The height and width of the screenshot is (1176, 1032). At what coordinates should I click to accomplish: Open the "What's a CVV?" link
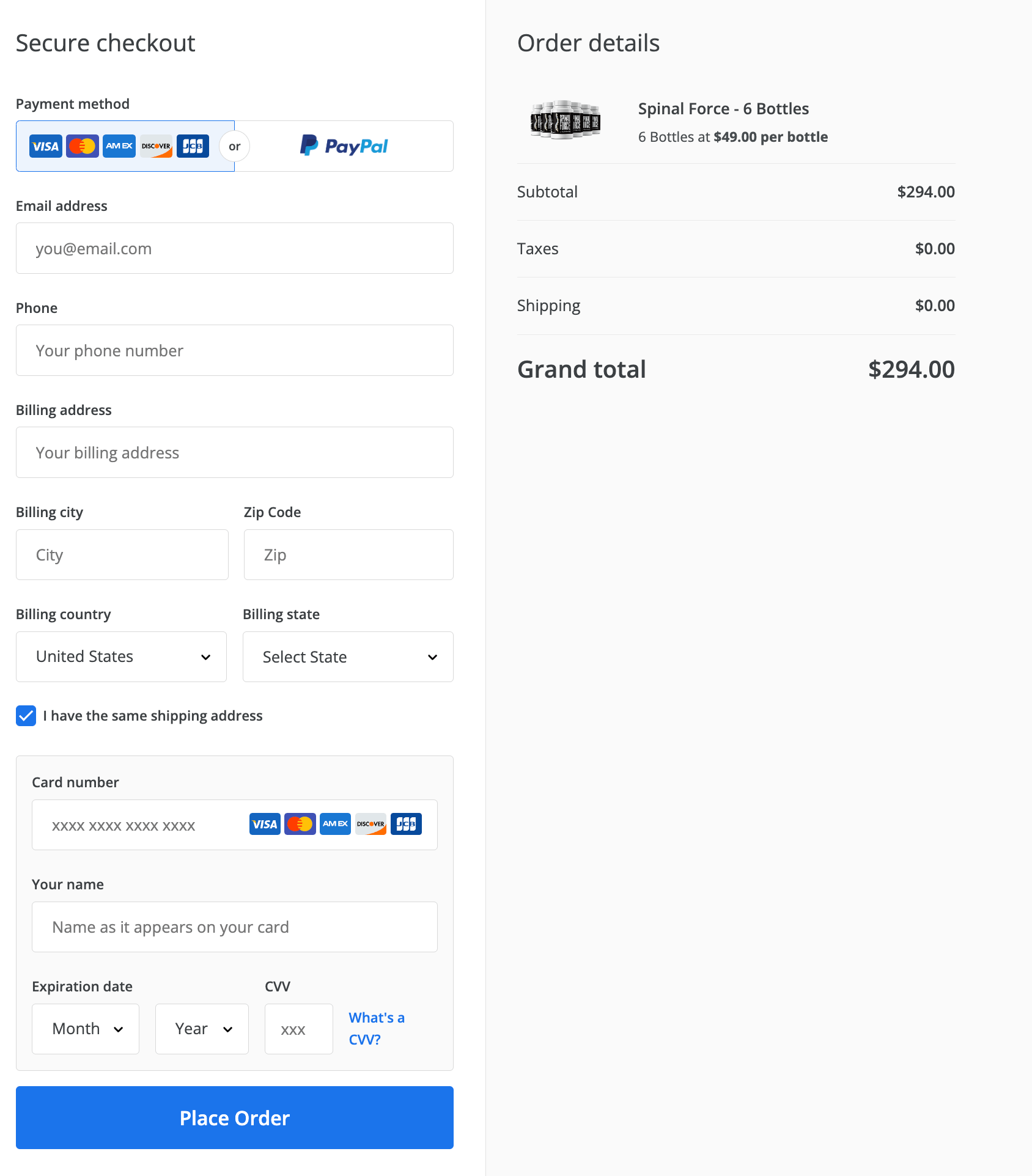tap(376, 1029)
